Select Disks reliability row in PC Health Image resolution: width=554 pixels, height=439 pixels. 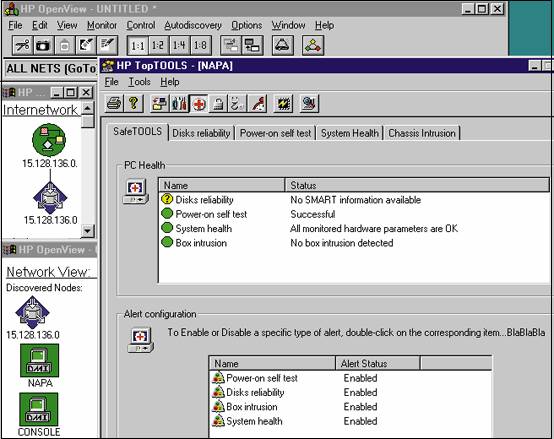point(355,200)
